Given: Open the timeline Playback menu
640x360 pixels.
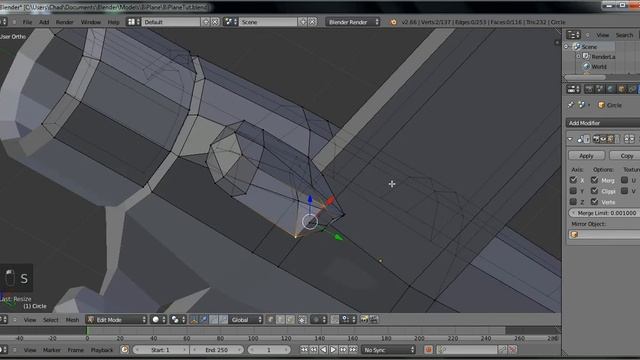Looking at the screenshot, I should point(102,350).
